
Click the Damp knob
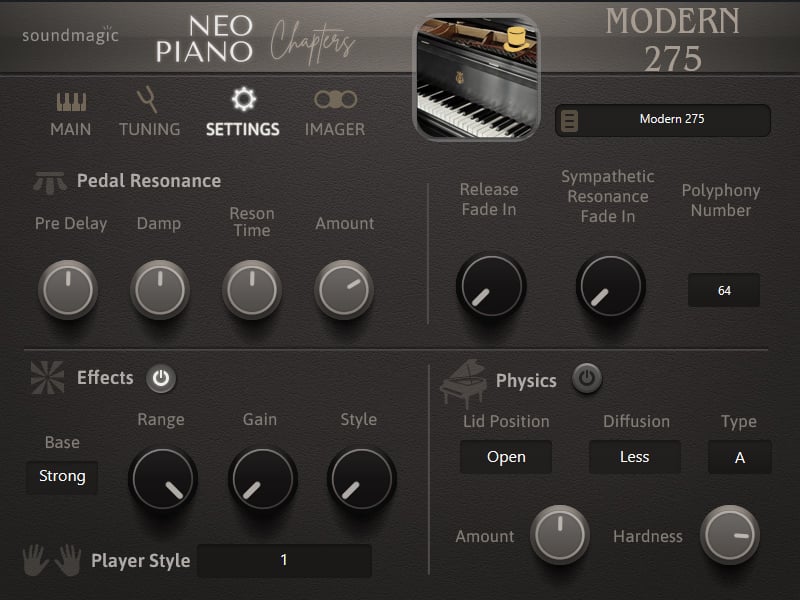(x=160, y=290)
